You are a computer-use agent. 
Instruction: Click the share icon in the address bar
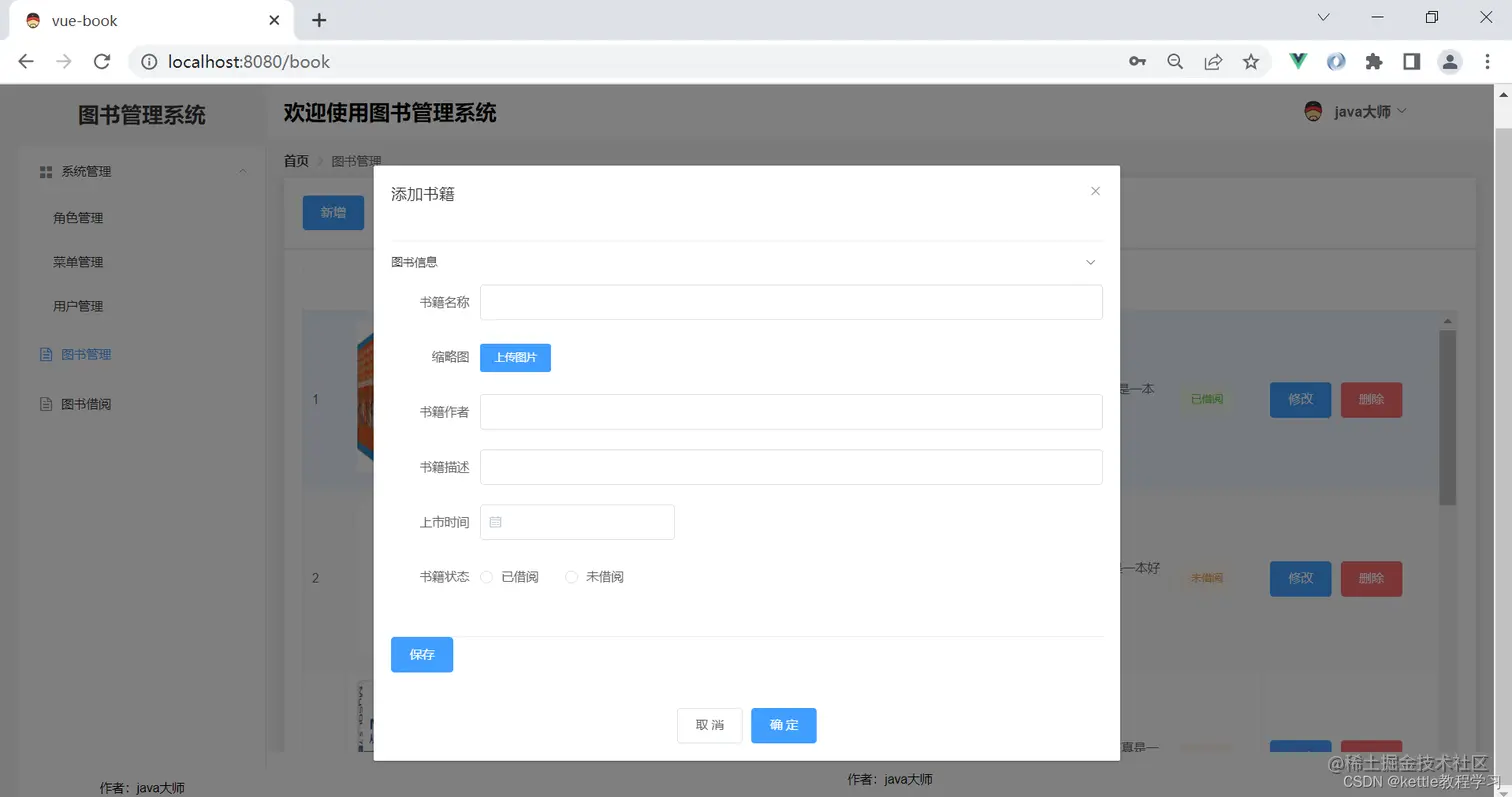click(1212, 61)
